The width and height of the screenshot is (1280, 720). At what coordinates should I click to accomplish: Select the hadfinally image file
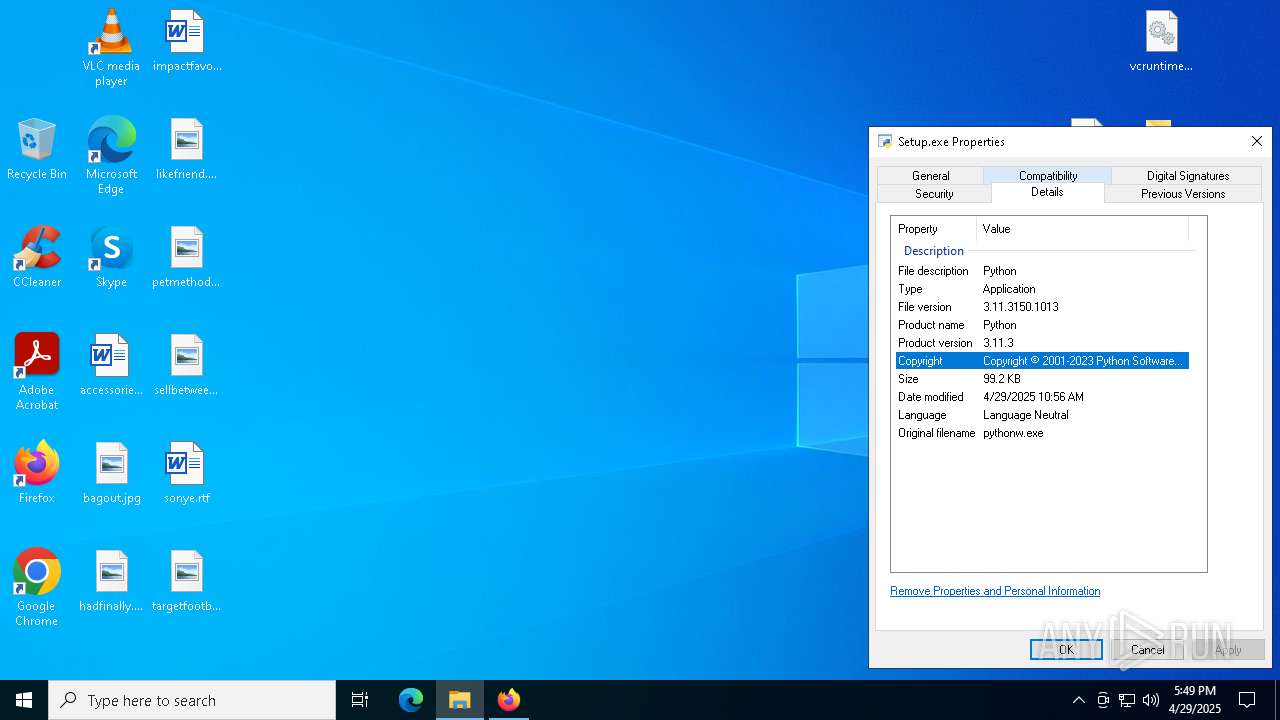[111, 580]
